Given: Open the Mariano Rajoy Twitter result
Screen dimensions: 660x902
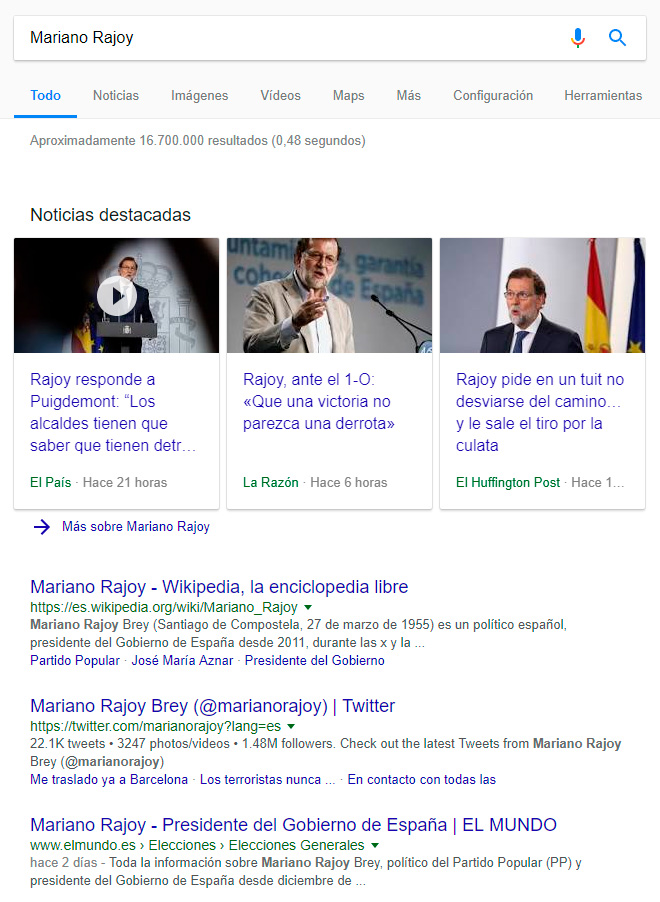Looking at the screenshot, I should coord(212,706).
